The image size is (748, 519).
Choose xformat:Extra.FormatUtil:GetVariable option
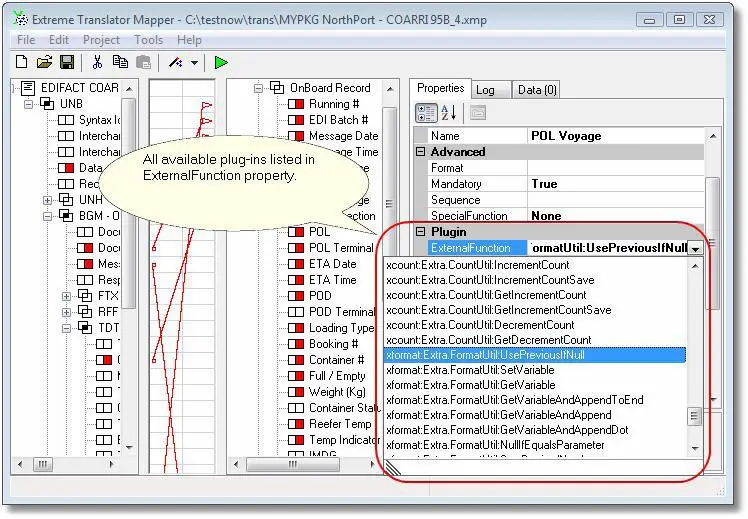pos(534,384)
